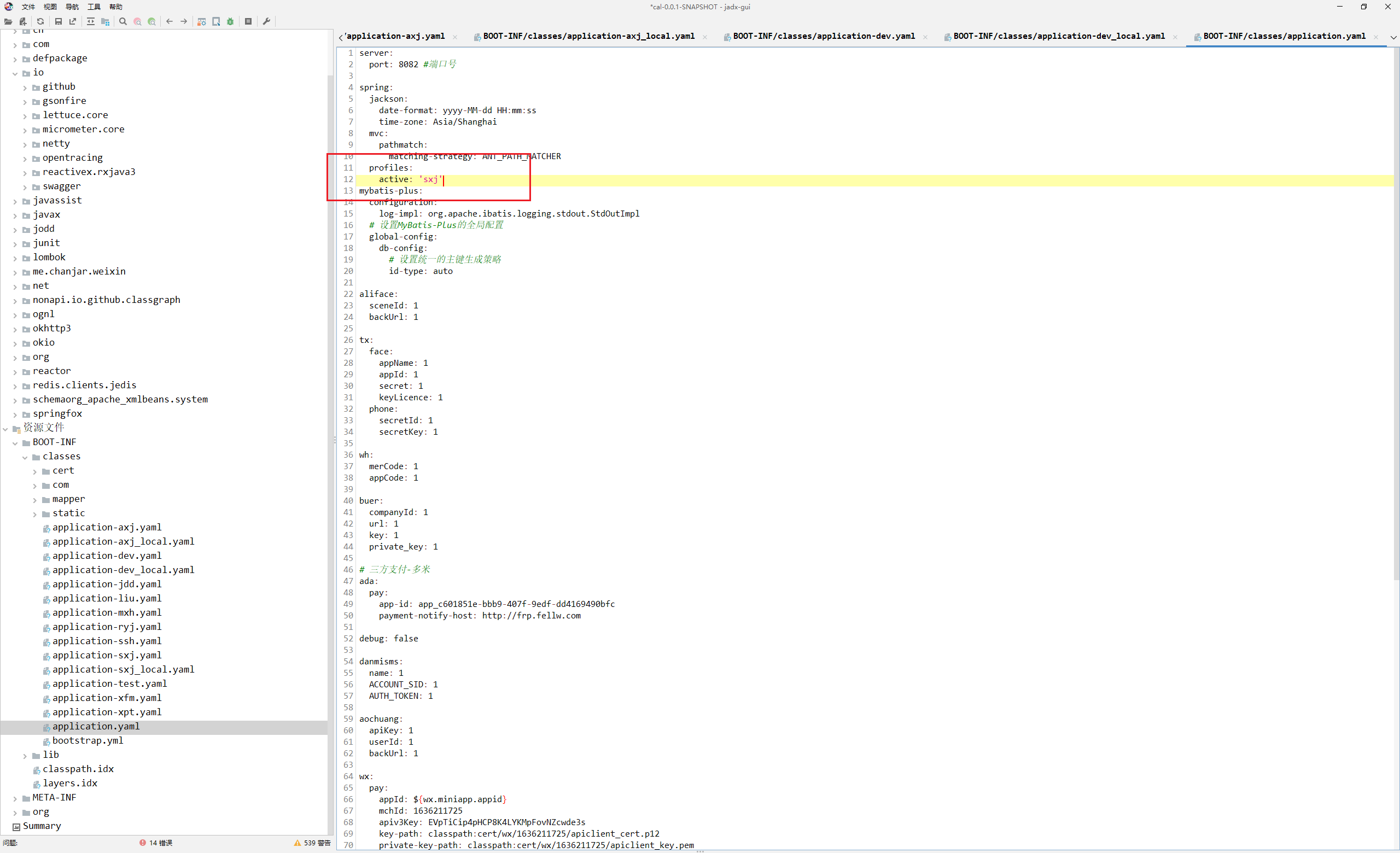Select application-test.yaml file
Viewport: 1400px width, 853px height.
tap(110, 683)
